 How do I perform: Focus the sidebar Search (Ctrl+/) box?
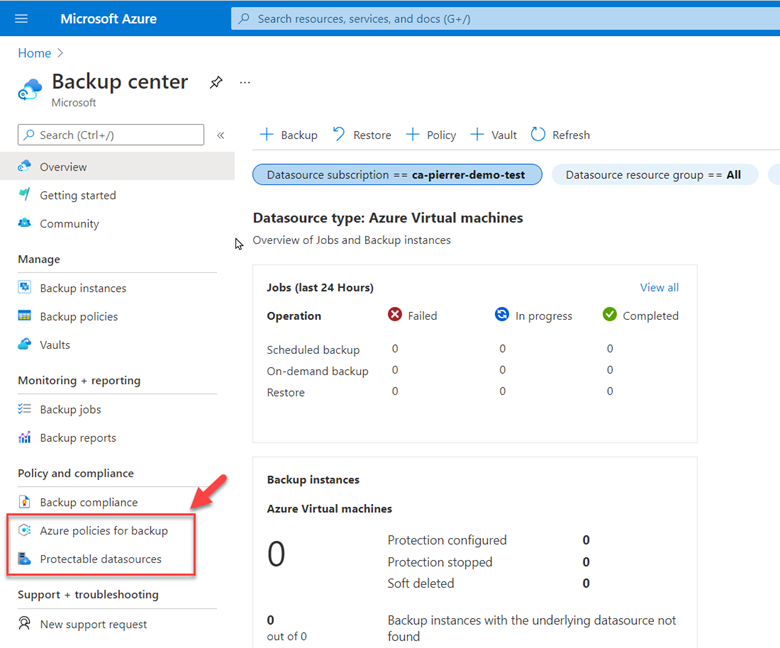111,135
